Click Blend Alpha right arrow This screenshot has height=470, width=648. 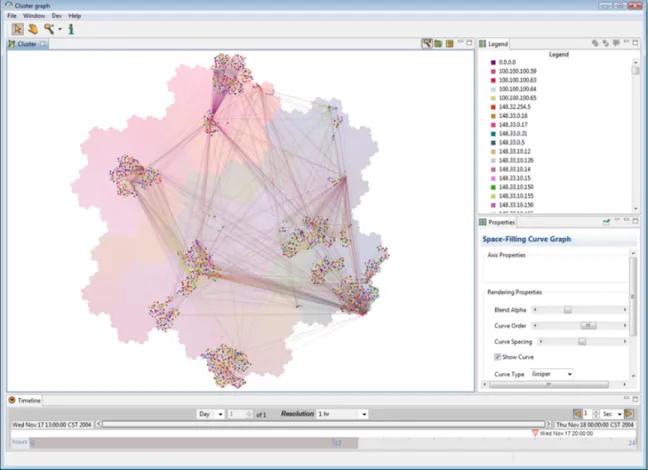point(625,310)
